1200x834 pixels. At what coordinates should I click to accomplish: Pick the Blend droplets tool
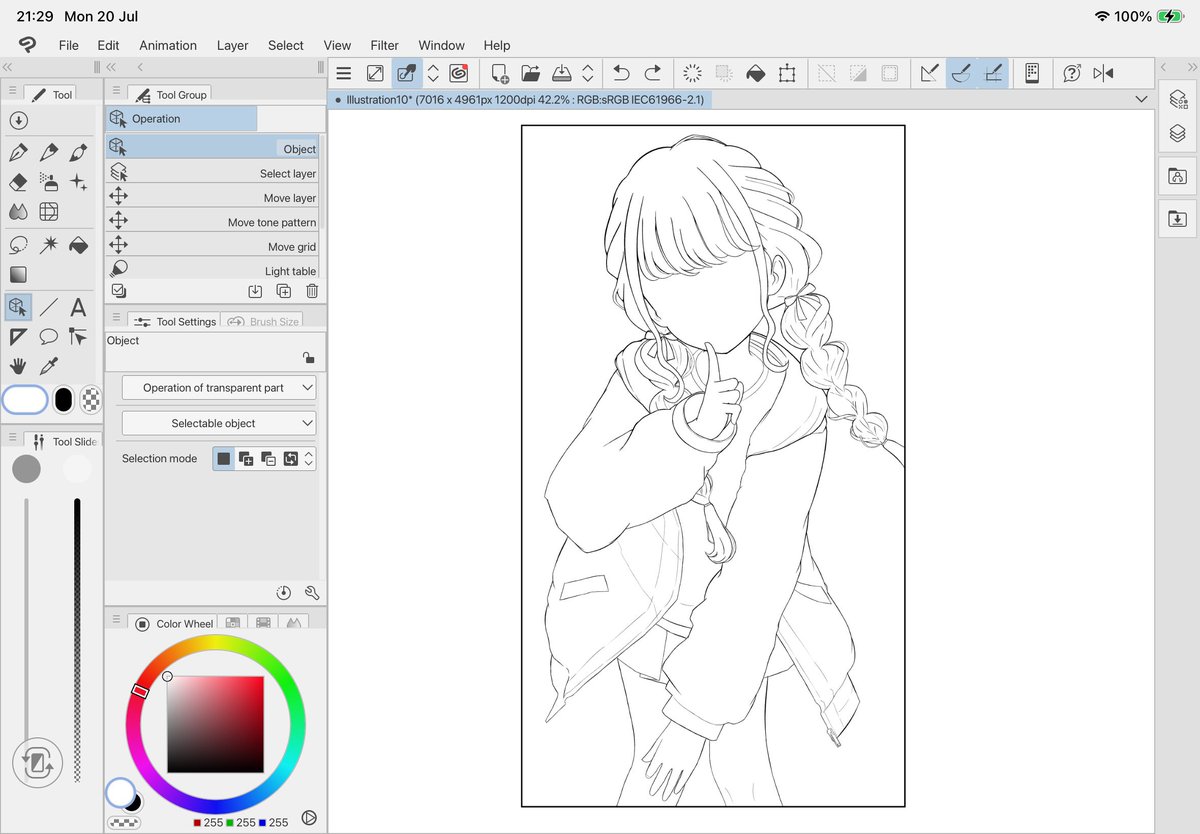[18, 211]
